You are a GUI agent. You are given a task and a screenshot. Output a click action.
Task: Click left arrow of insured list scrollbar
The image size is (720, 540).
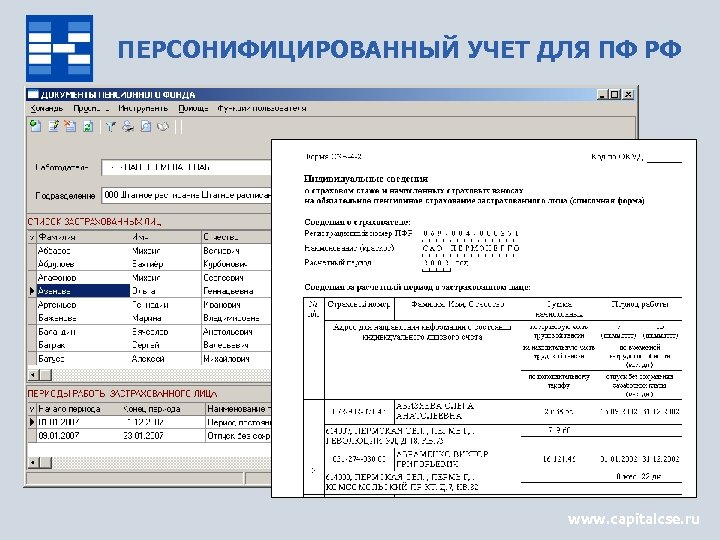click(33, 375)
